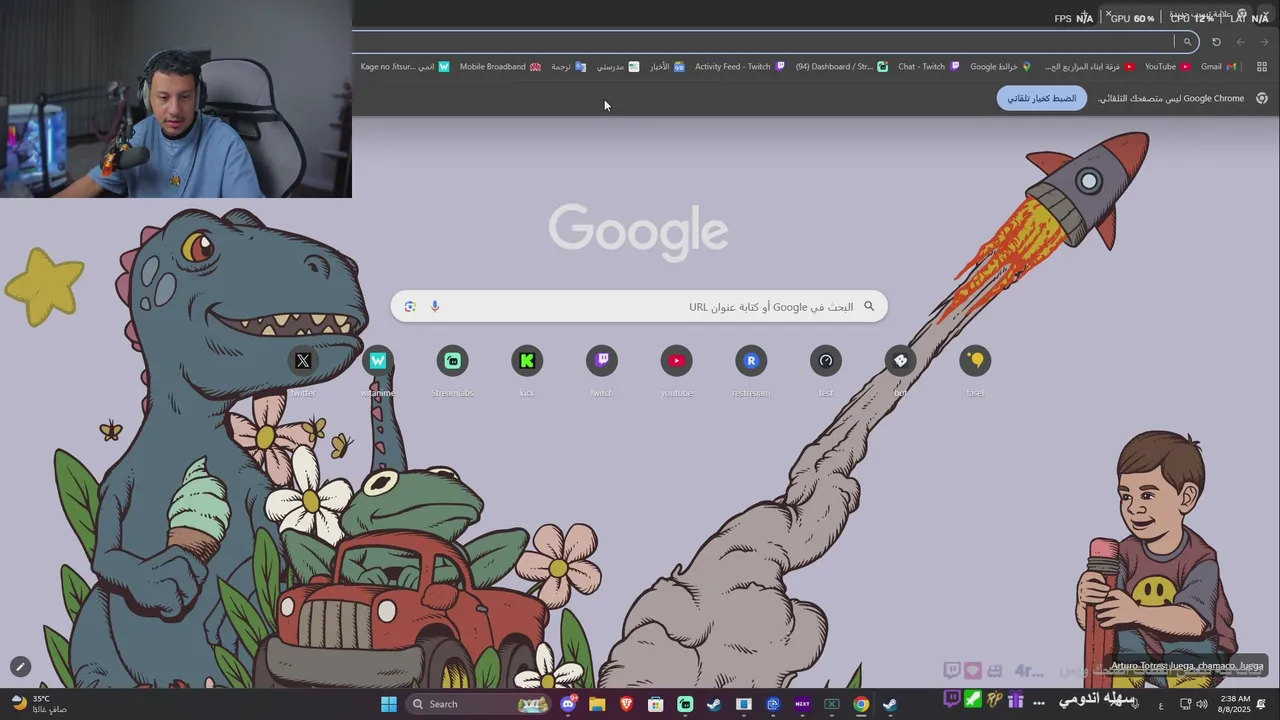Image resolution: width=1280 pixels, height=720 pixels.
Task: Open the YouTube bookmark
Action: click(x=1167, y=67)
